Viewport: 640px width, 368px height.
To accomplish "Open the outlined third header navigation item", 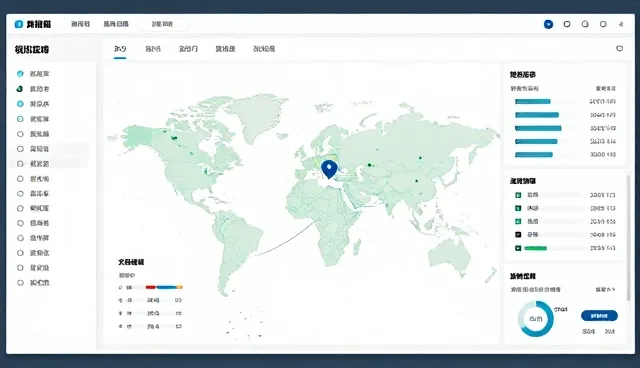I will (162, 24).
